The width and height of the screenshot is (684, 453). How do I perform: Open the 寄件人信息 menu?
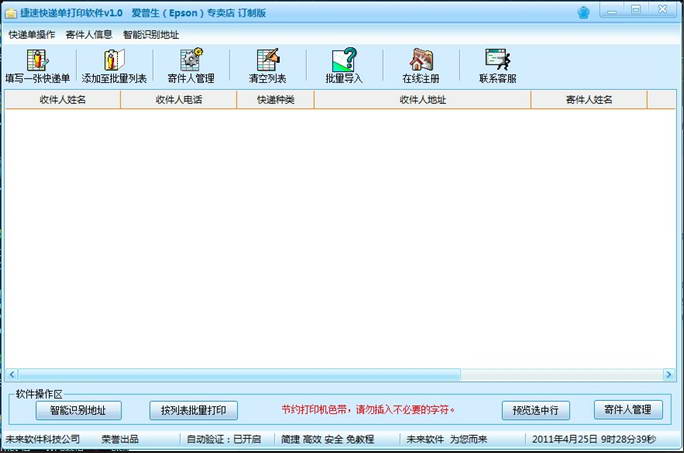click(89, 34)
